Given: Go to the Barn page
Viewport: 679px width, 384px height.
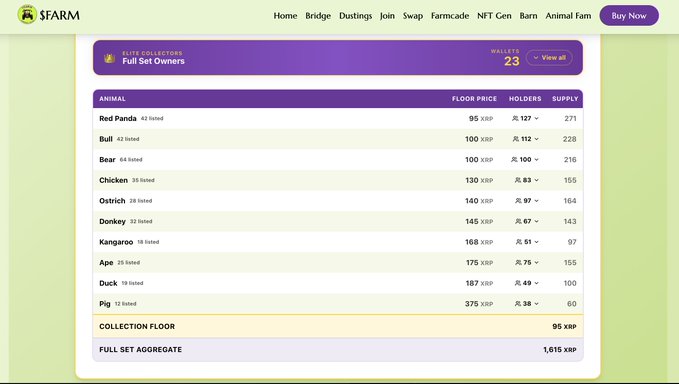Looking at the screenshot, I should pyautogui.click(x=528, y=16).
